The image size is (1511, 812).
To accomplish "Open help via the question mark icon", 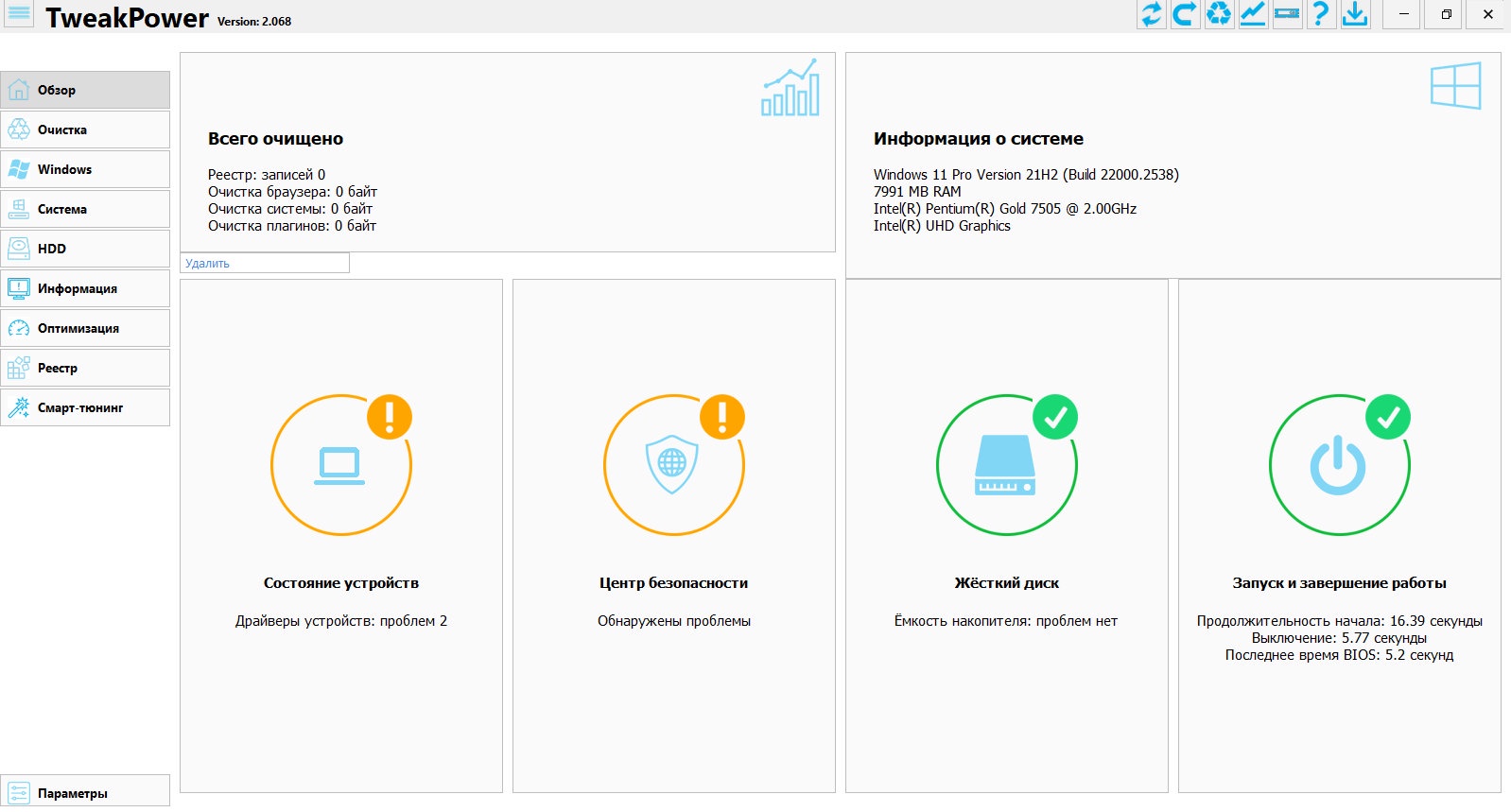I will (1321, 14).
